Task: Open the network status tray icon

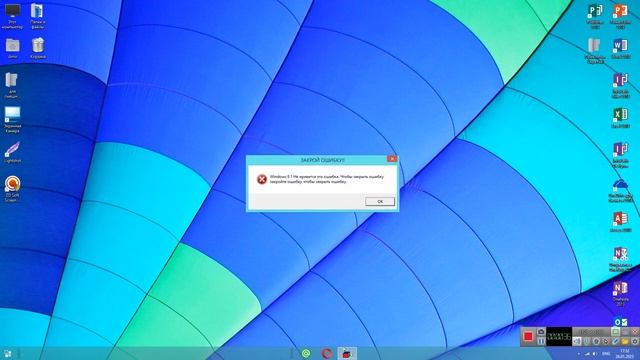Action: [587, 354]
